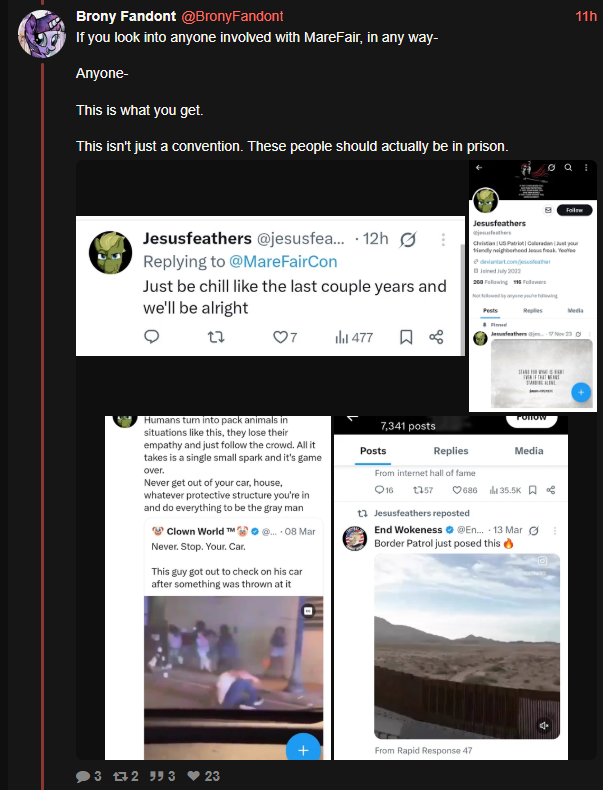Click the blue compose button over street video
The width and height of the screenshot is (603, 790).
click(304, 748)
